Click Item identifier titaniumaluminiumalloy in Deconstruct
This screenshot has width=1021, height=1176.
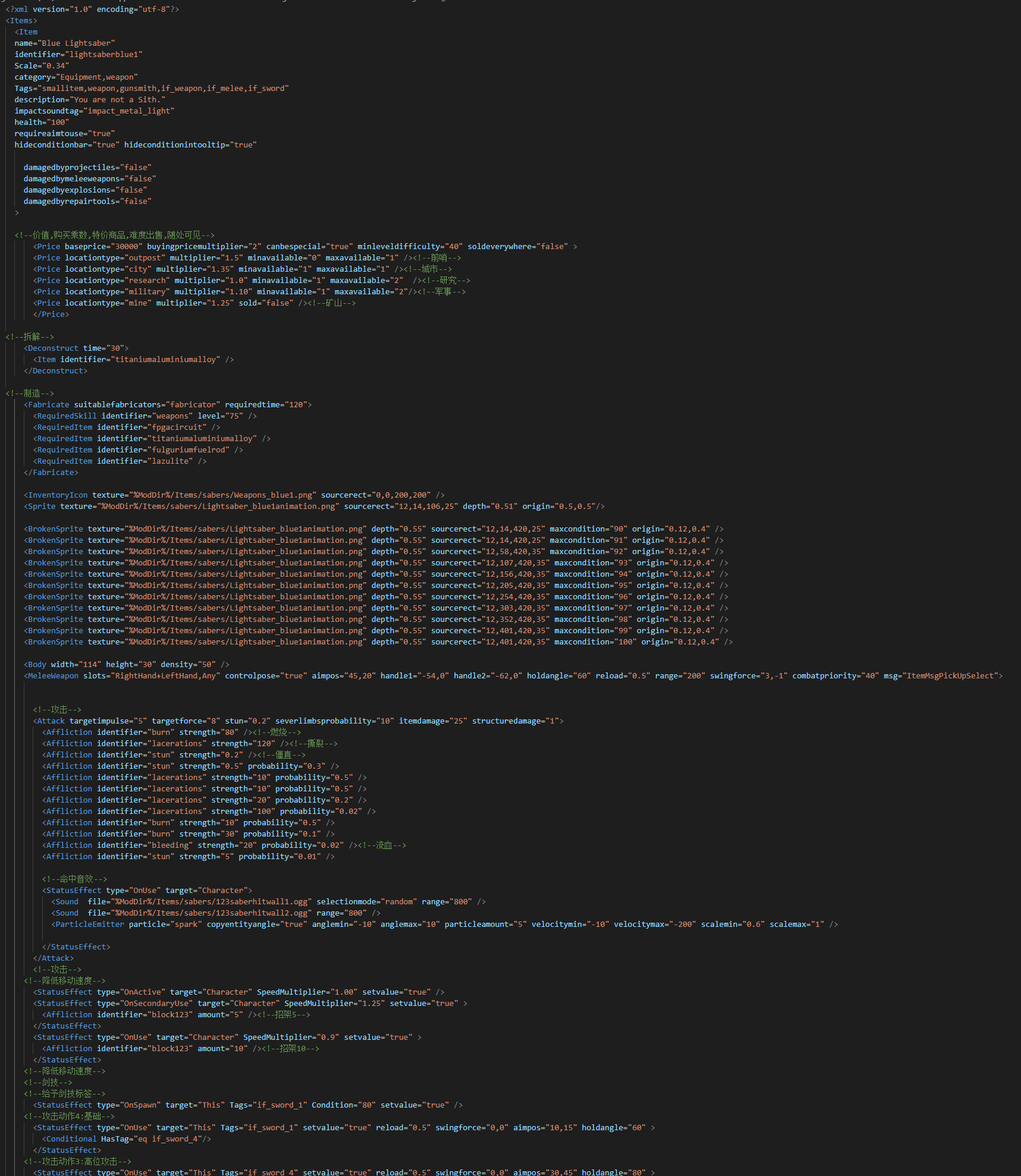click(133, 360)
